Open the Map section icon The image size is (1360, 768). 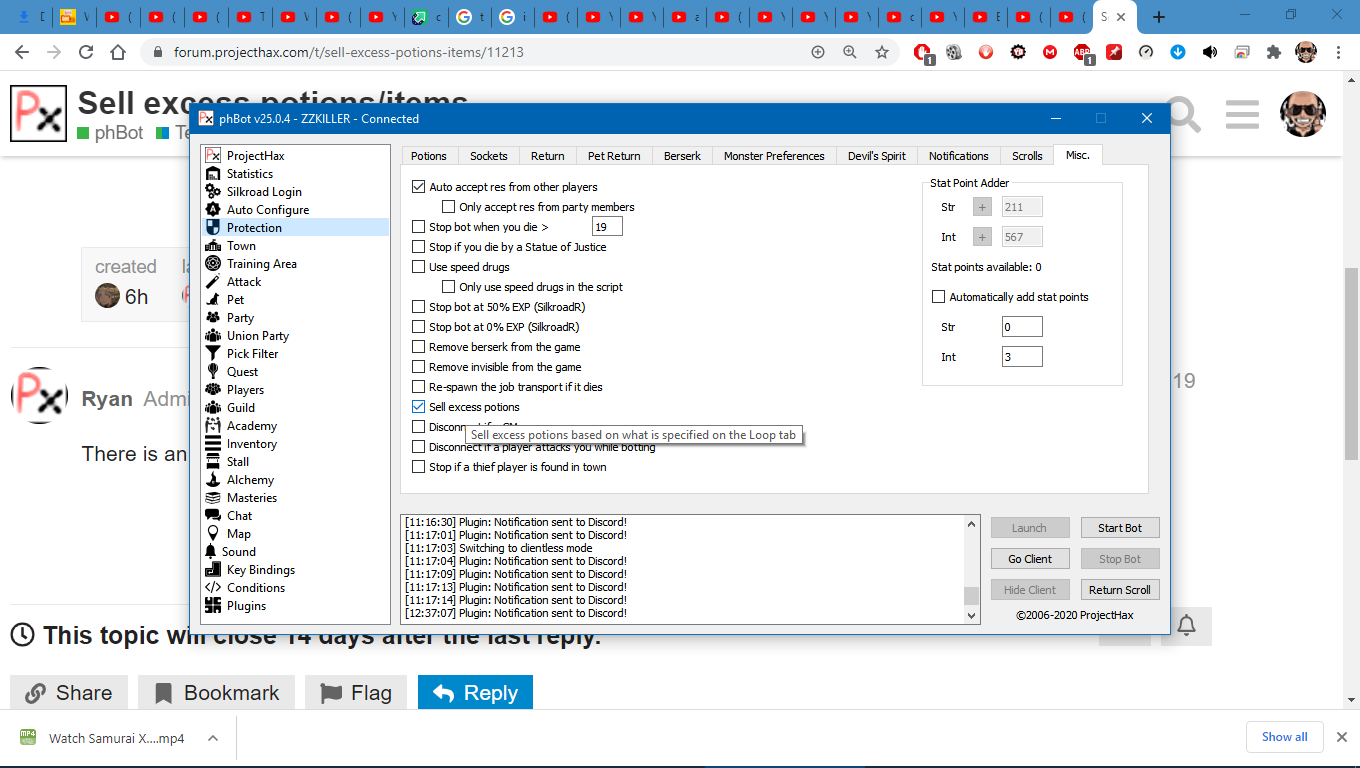212,534
